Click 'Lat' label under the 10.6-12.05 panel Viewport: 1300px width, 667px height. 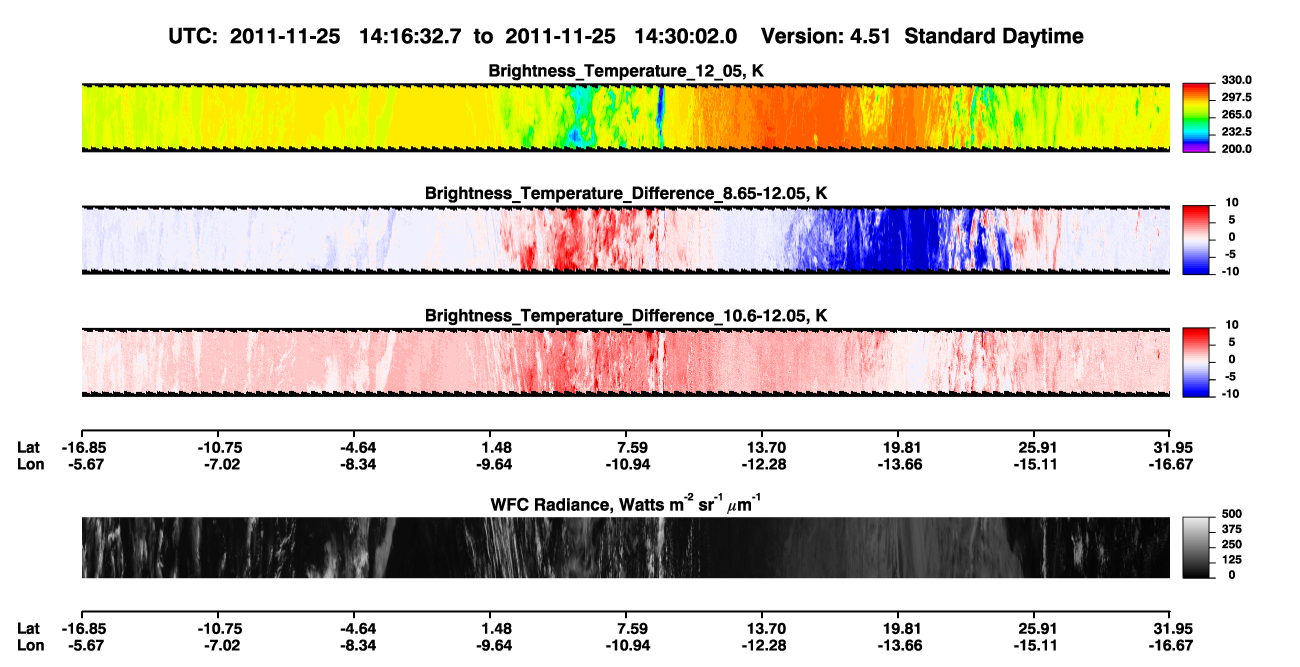click(28, 448)
